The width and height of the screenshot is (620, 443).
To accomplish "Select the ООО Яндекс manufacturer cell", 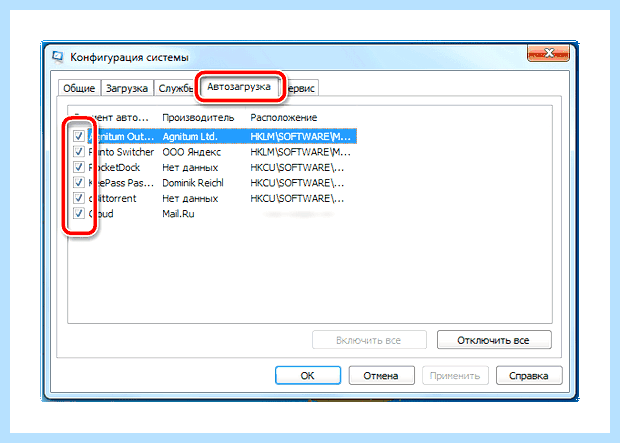I will pos(191,152).
